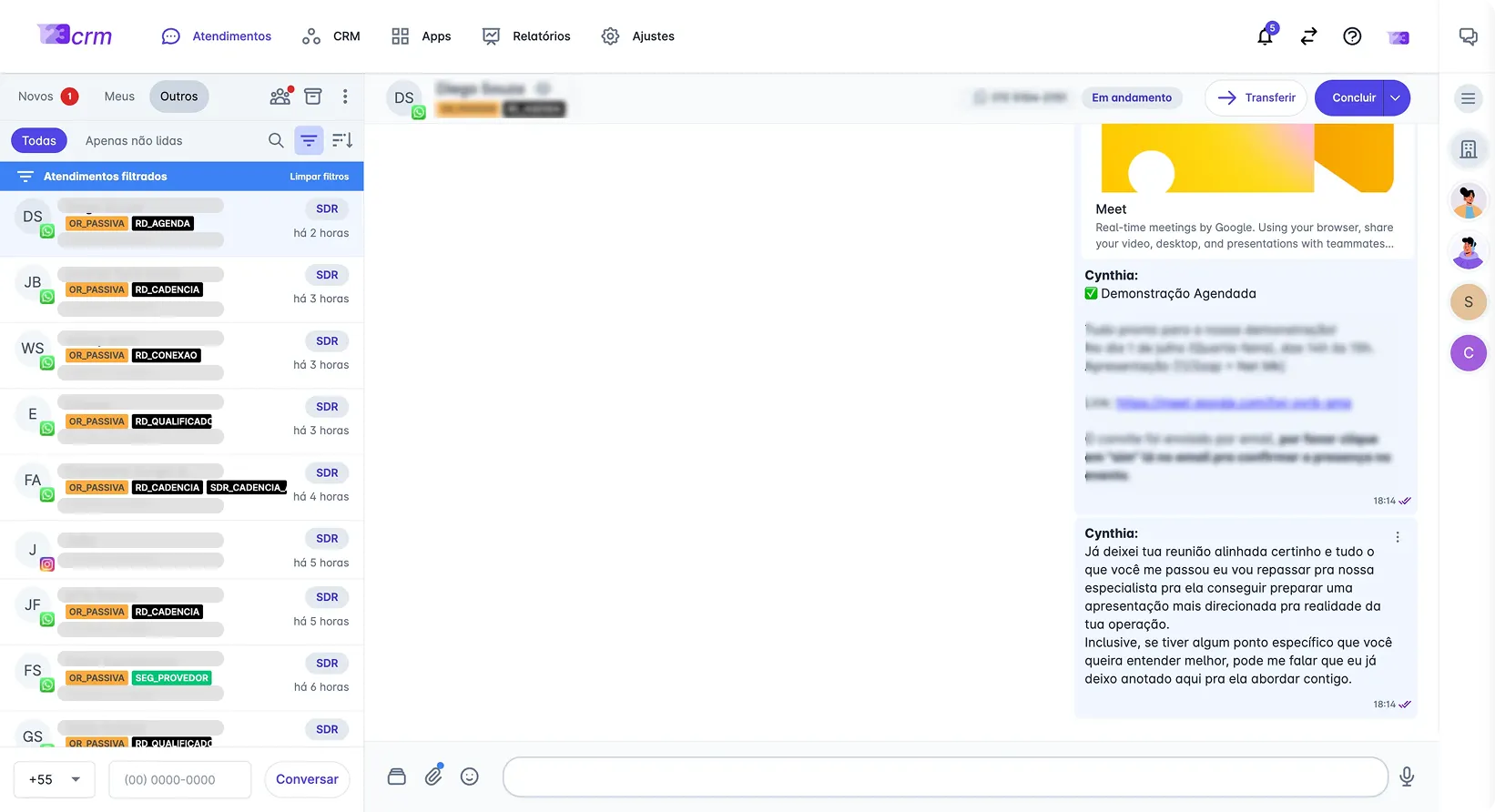The height and width of the screenshot is (812, 1495).
Task: Click the phone number input field
Action: tap(180, 779)
